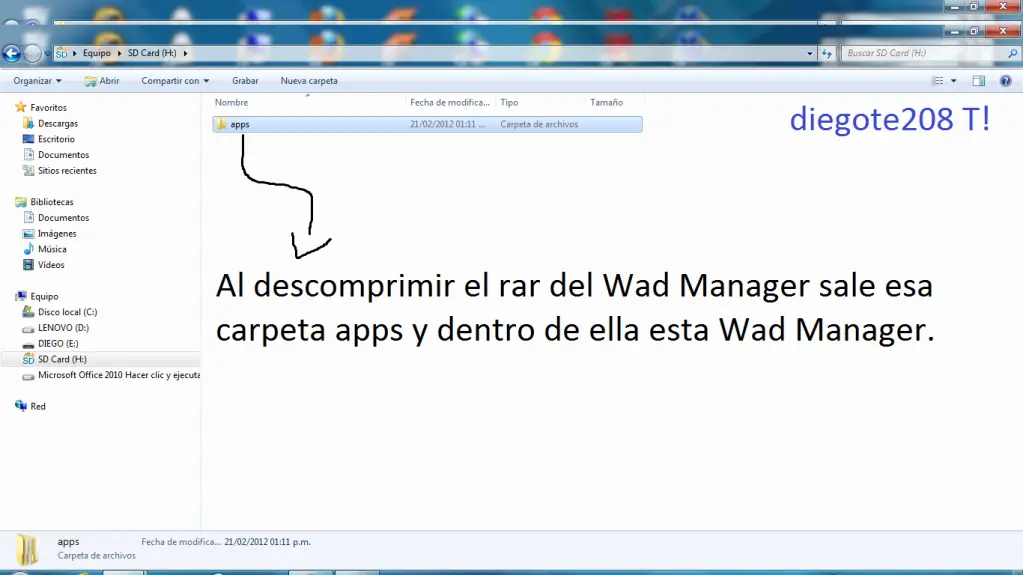The image size is (1023, 575).
Task: Open Descargas in the navigation pane
Action: pos(57,123)
